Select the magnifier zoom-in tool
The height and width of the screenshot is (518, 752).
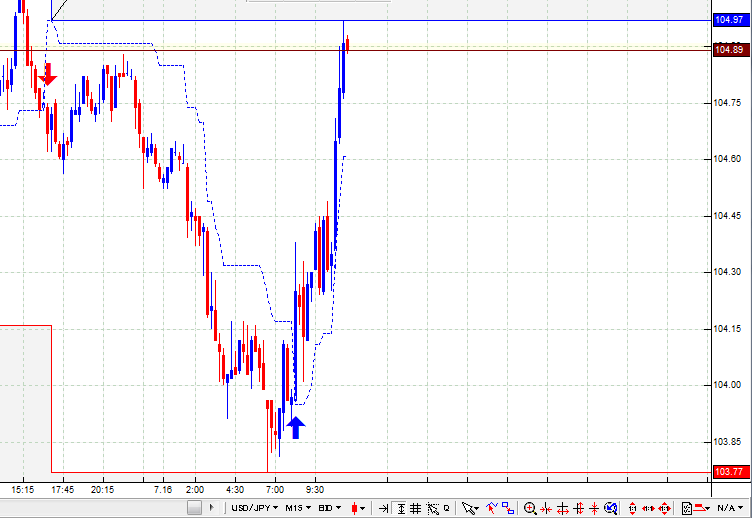point(529,508)
